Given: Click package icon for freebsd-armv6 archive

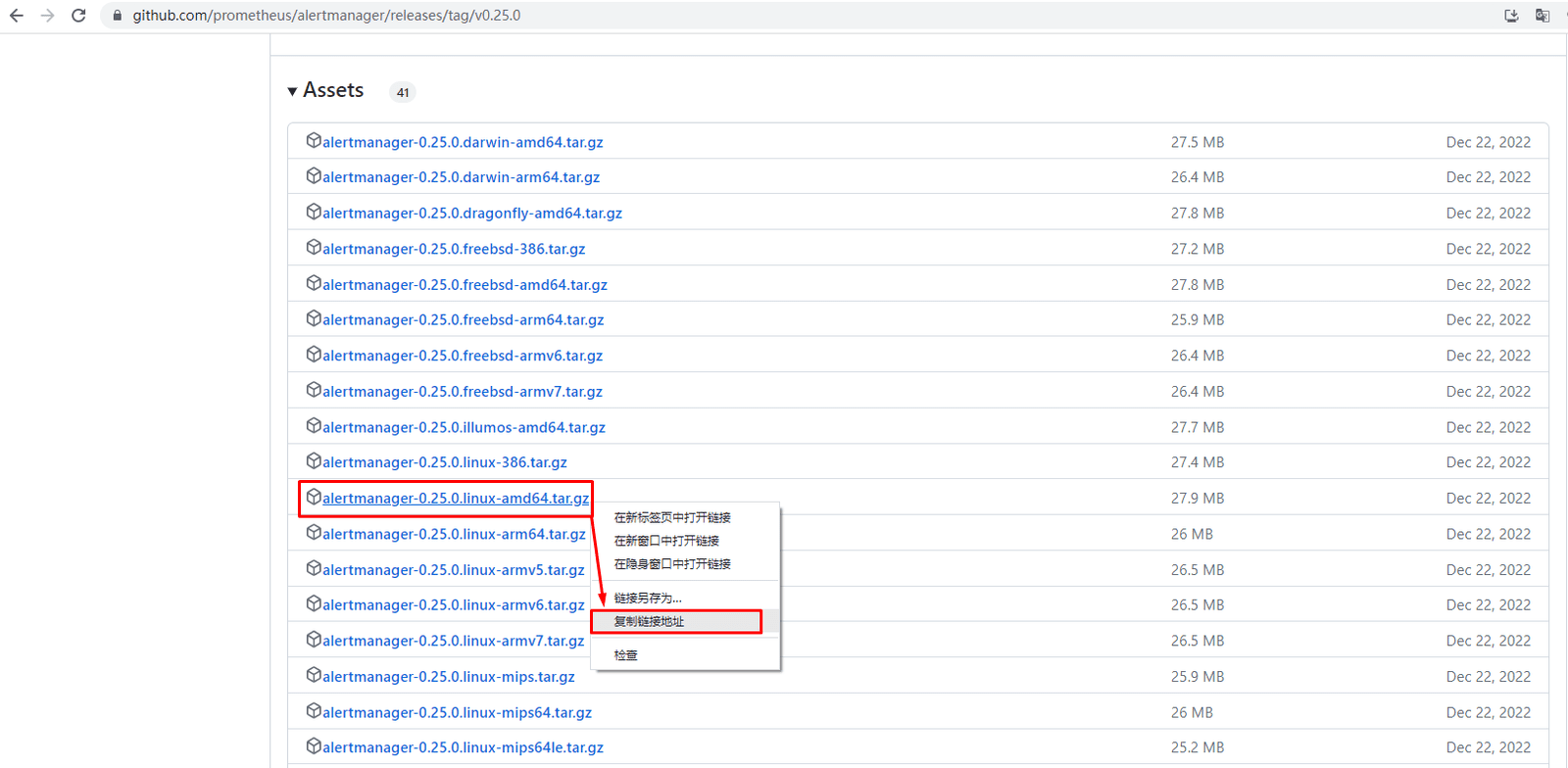Looking at the screenshot, I should [x=314, y=355].
